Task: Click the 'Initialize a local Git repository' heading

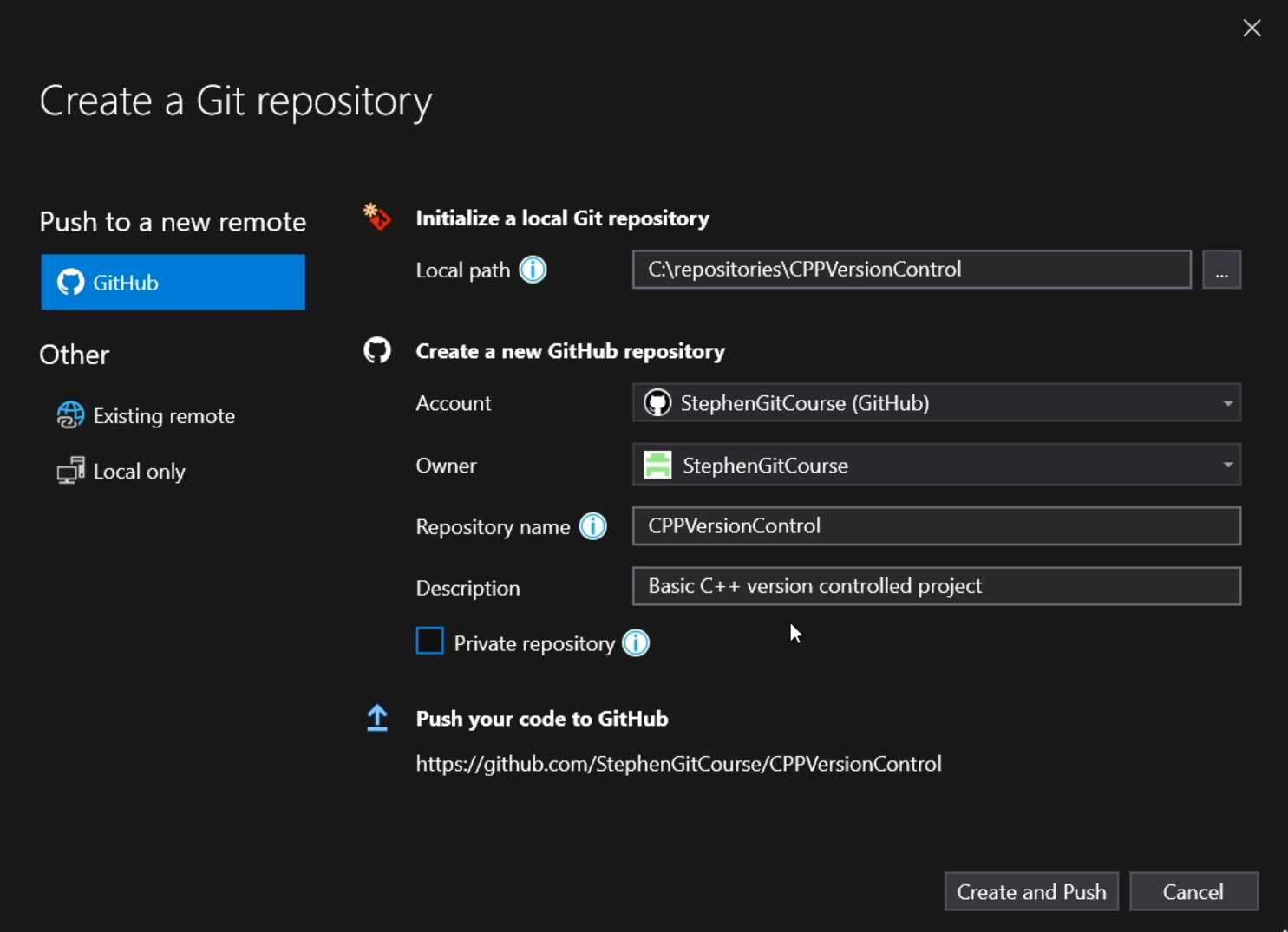Action: [x=562, y=218]
